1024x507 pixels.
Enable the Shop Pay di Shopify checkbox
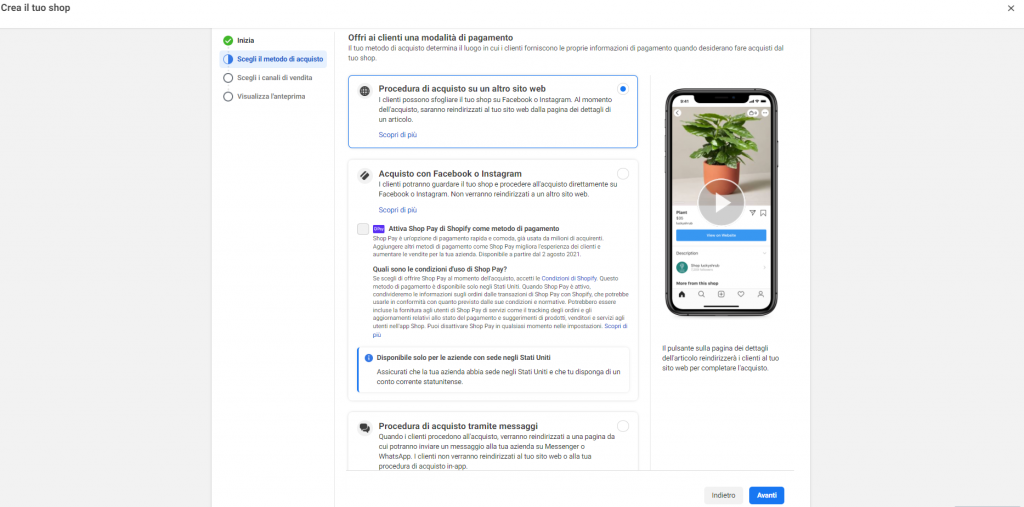click(x=363, y=229)
